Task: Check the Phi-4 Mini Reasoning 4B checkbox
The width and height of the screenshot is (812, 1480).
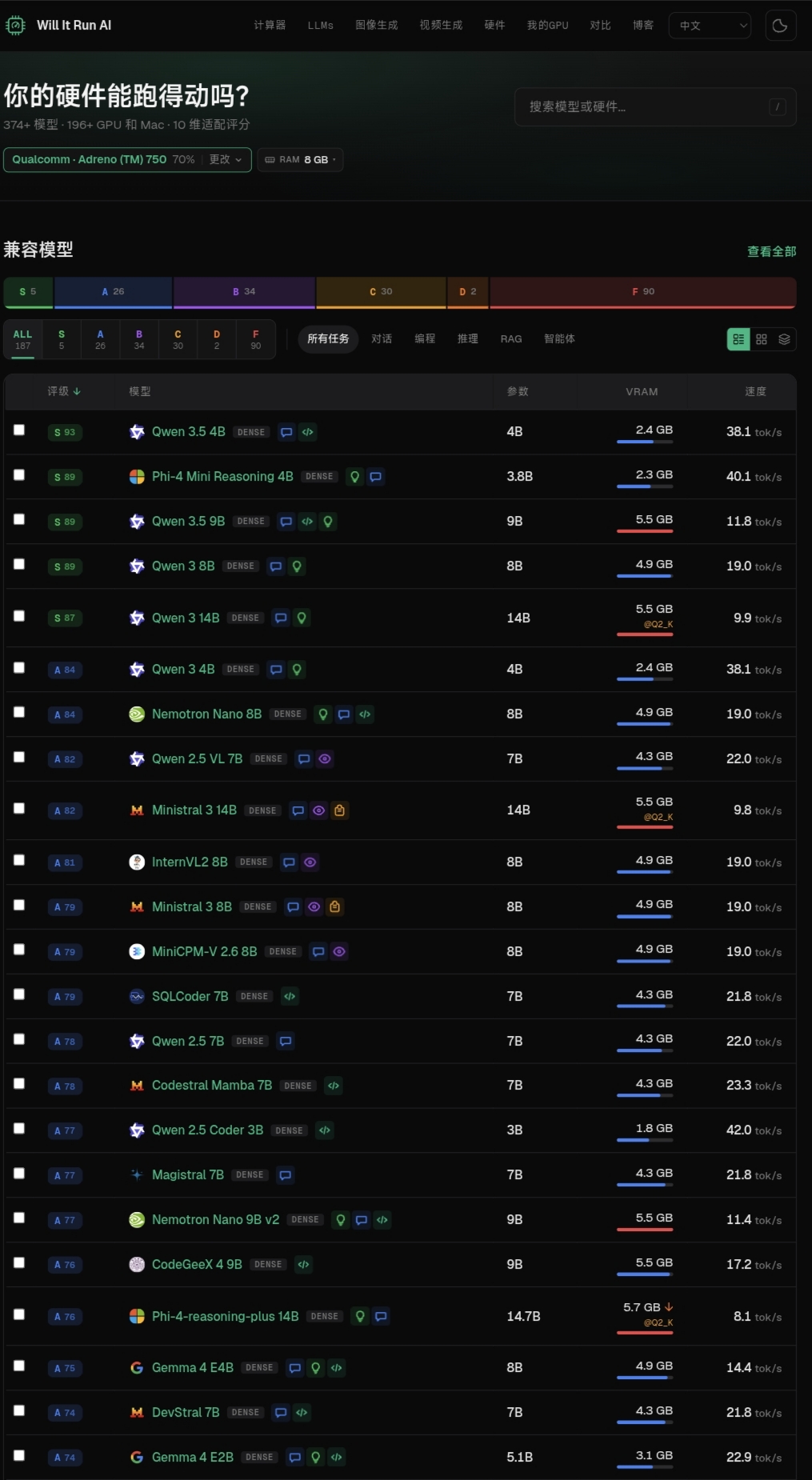Action: [x=19, y=475]
